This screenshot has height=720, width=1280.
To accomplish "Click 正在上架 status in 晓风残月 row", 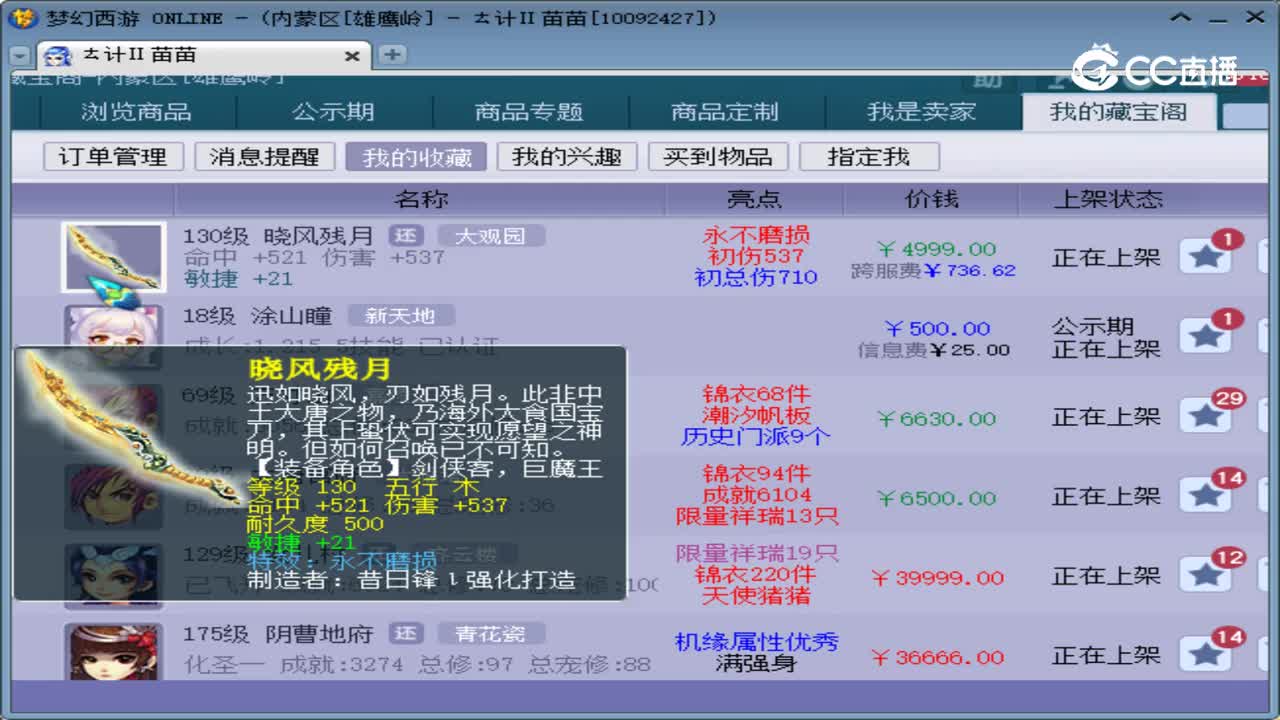I will pos(1106,257).
